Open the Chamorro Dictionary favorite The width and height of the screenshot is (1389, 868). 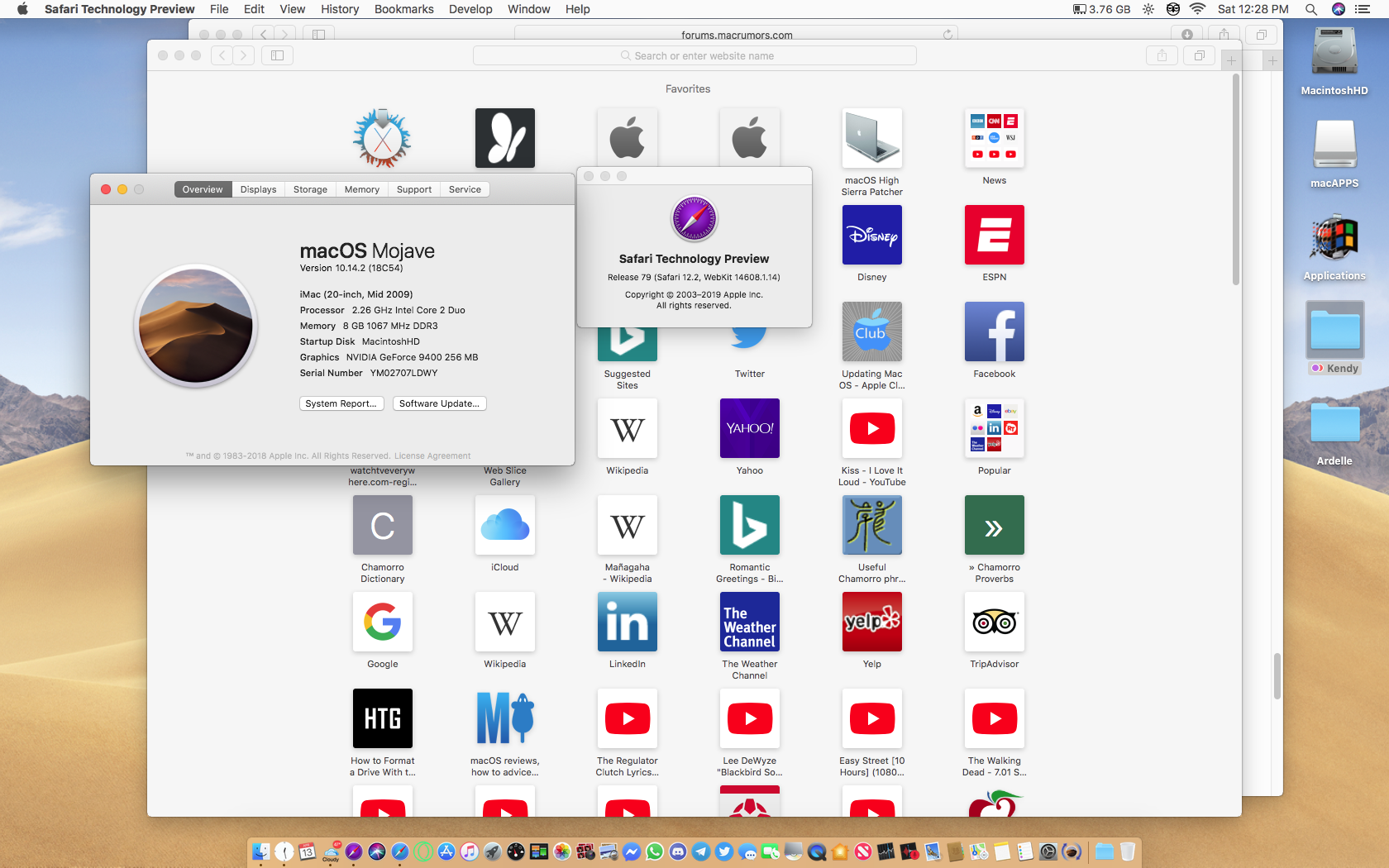[x=382, y=525]
